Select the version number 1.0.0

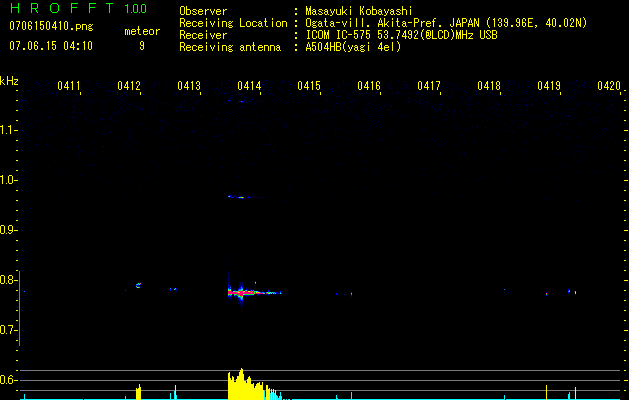tap(136, 8)
